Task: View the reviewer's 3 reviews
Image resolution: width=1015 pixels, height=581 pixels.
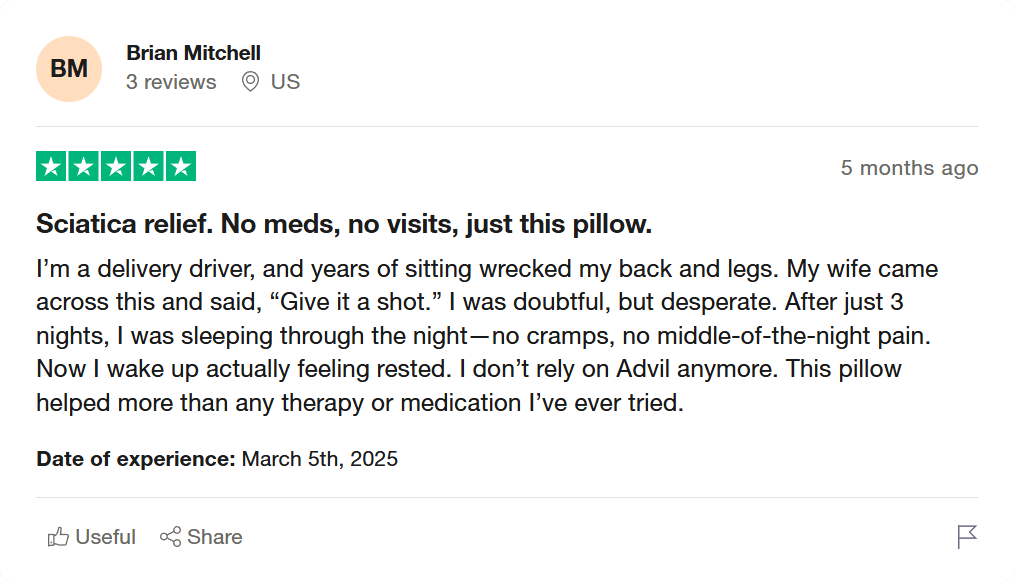Action: [x=171, y=82]
